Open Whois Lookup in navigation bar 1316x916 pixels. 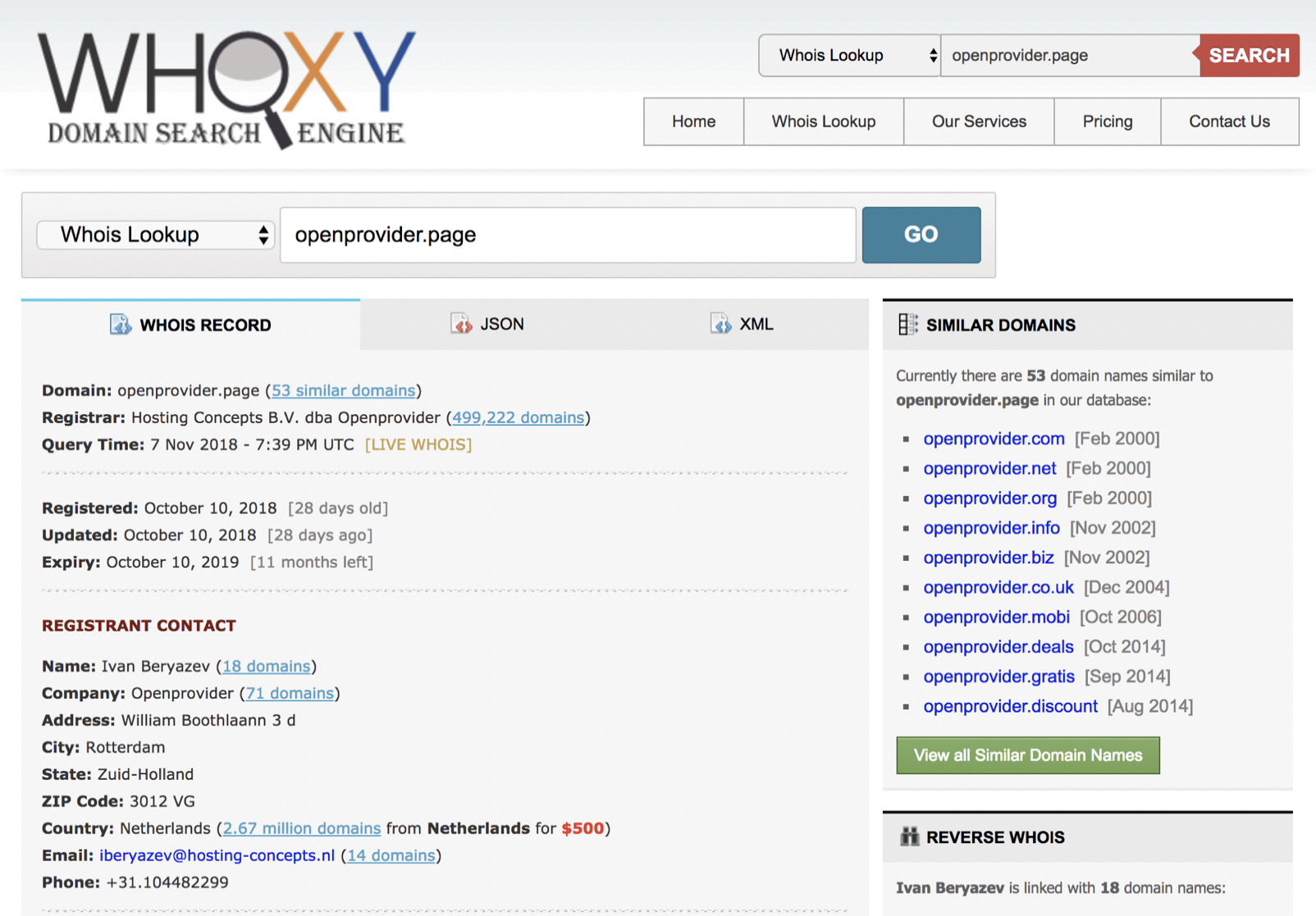(823, 121)
